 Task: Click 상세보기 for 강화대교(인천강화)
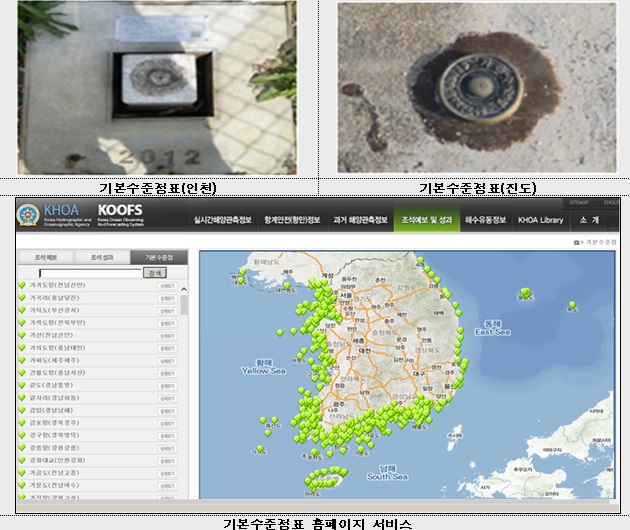pyautogui.click(x=167, y=460)
